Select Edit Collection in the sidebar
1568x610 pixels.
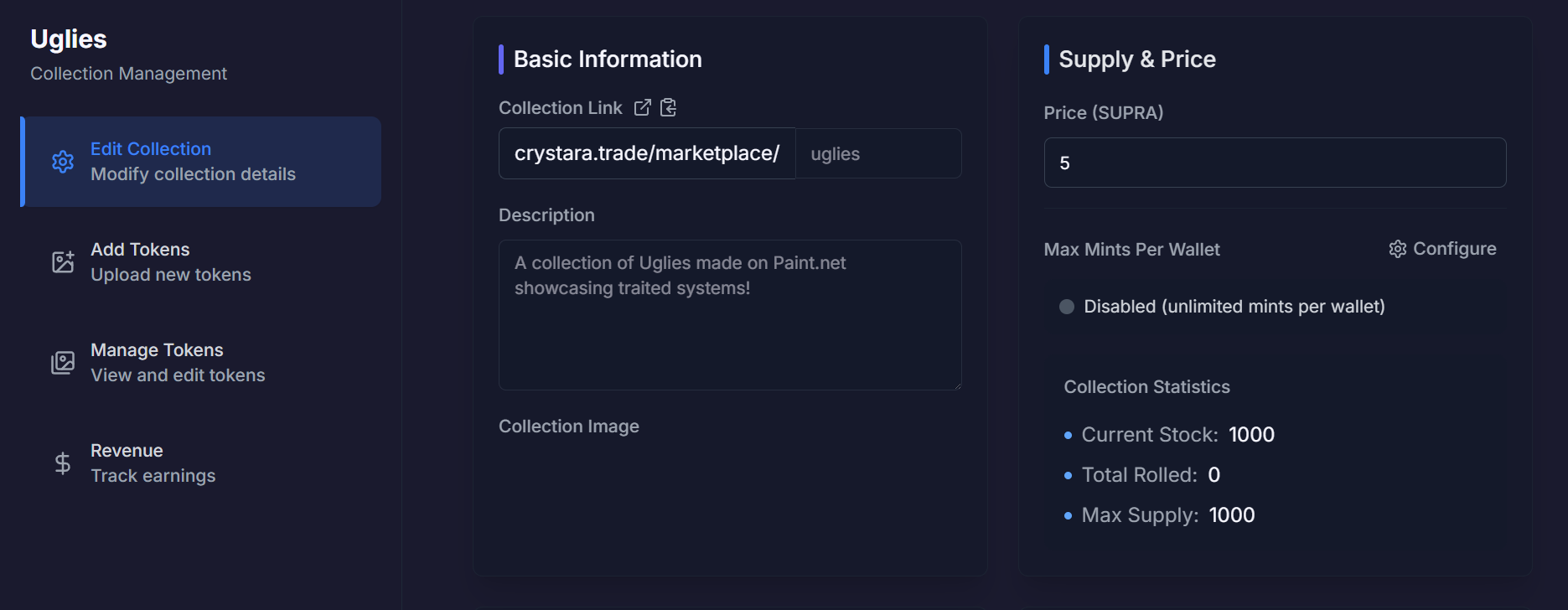193,162
